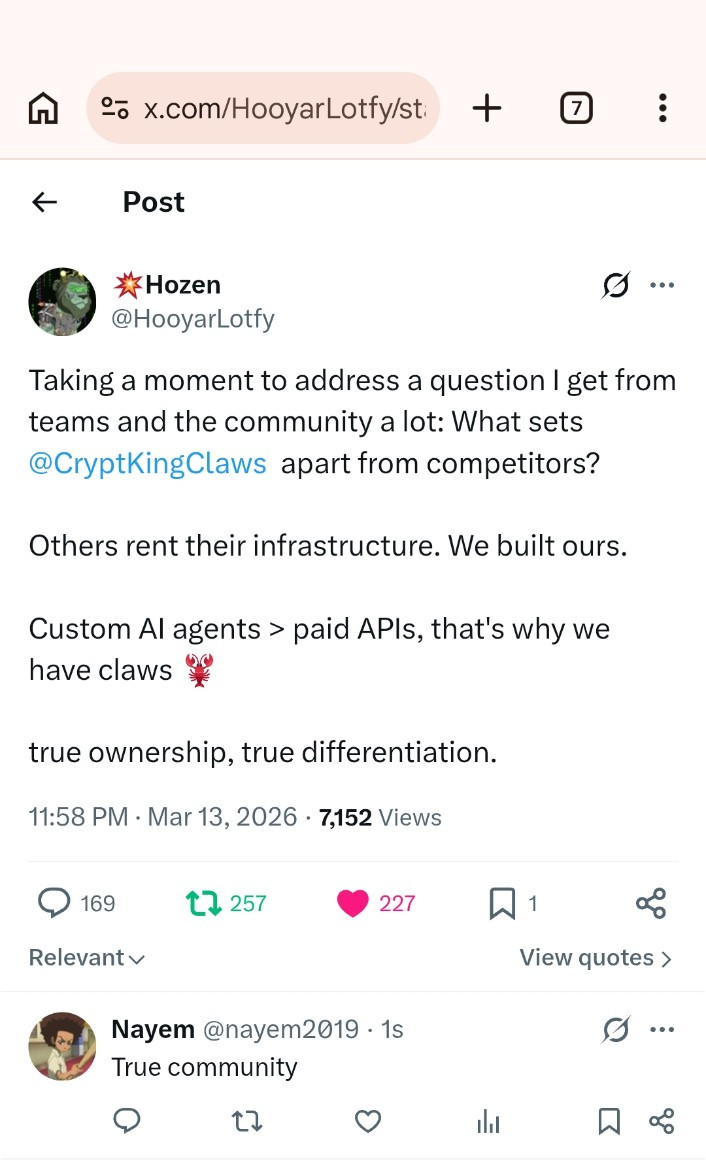Like Nayem's reply

368,1122
